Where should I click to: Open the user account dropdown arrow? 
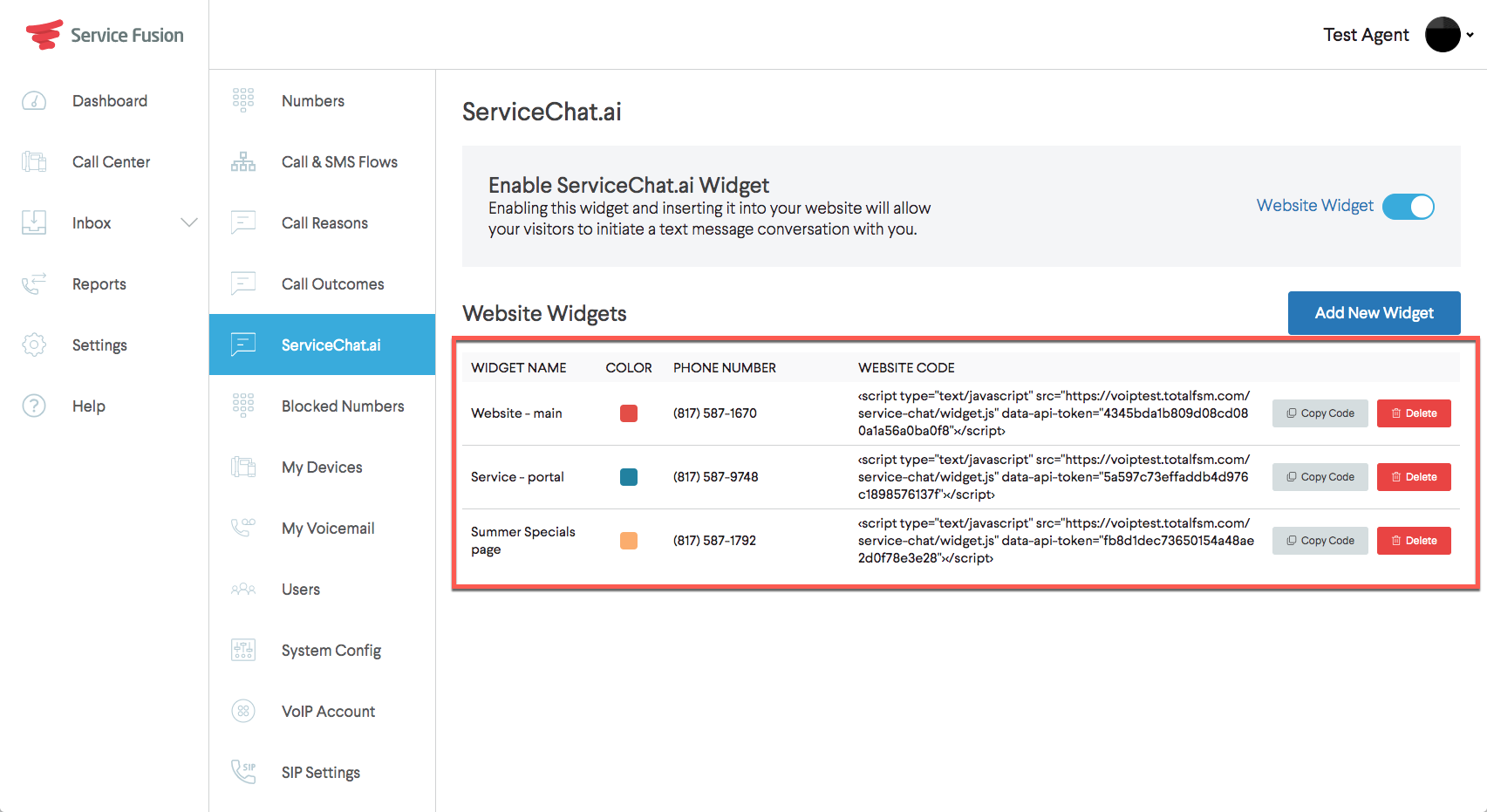(1470, 35)
